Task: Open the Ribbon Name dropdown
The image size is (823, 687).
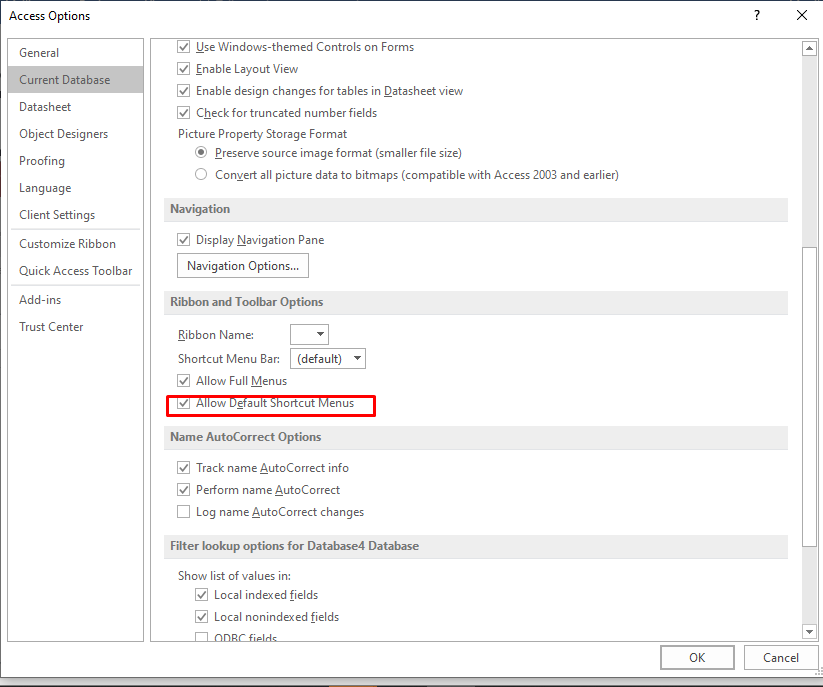Action: point(309,334)
